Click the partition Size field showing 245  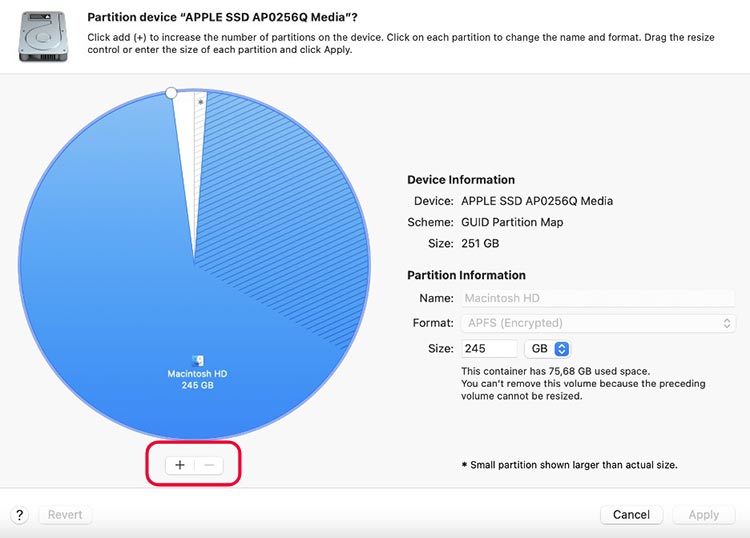point(488,349)
